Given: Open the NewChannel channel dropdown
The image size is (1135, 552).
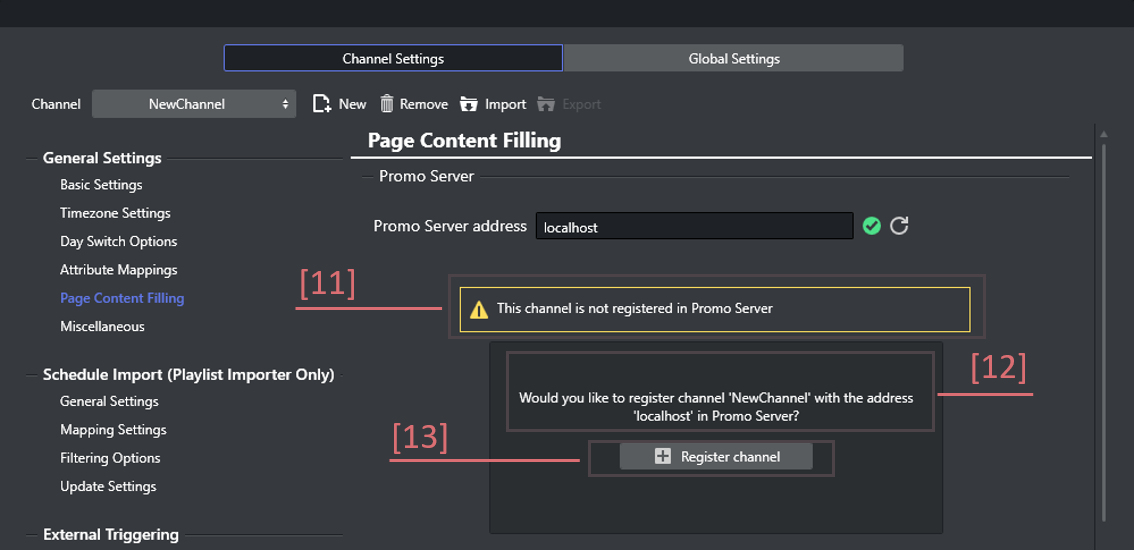Looking at the screenshot, I should pyautogui.click(x=194, y=104).
